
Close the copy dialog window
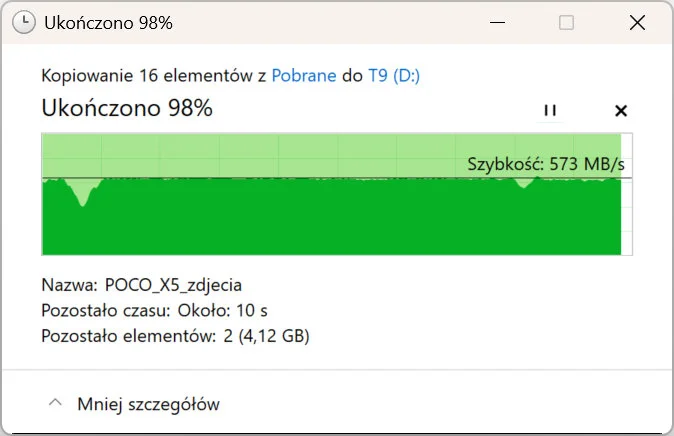[634, 23]
